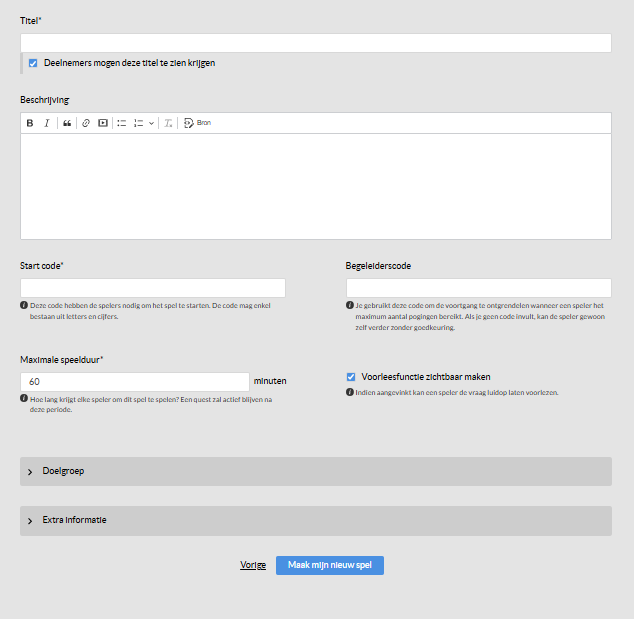Click the remove formatting icon
634x619 pixels.
pos(169,123)
